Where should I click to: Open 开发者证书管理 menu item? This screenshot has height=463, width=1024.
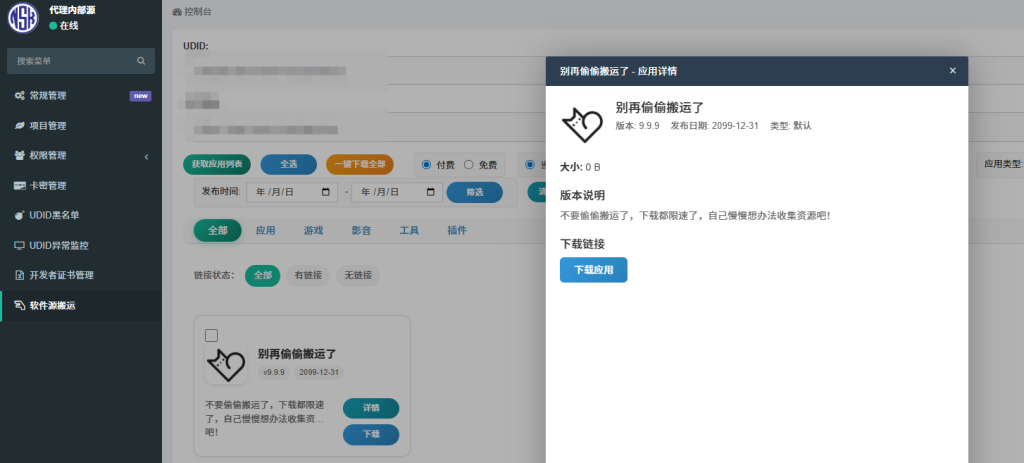(x=81, y=276)
